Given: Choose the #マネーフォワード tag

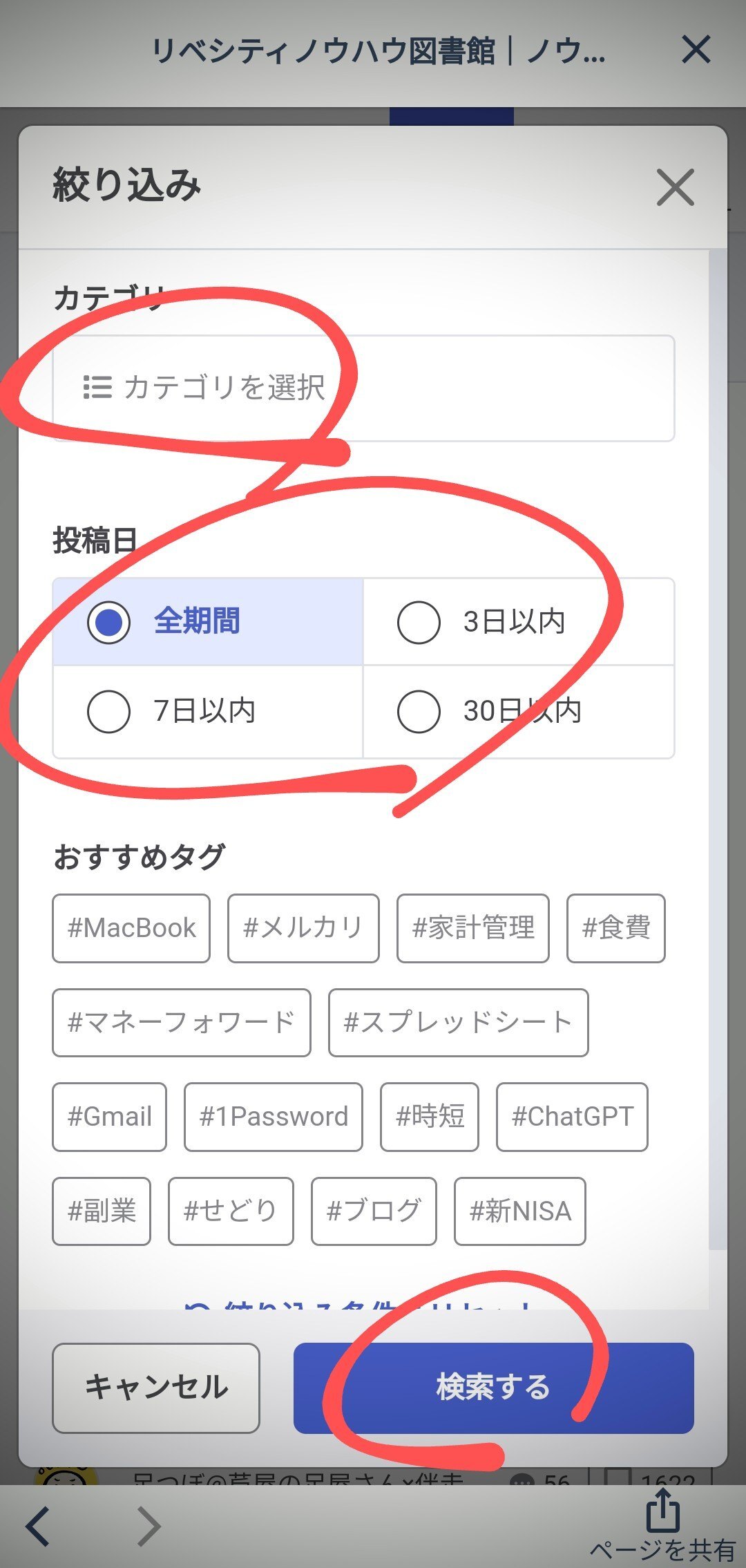Looking at the screenshot, I should pyautogui.click(x=182, y=1023).
